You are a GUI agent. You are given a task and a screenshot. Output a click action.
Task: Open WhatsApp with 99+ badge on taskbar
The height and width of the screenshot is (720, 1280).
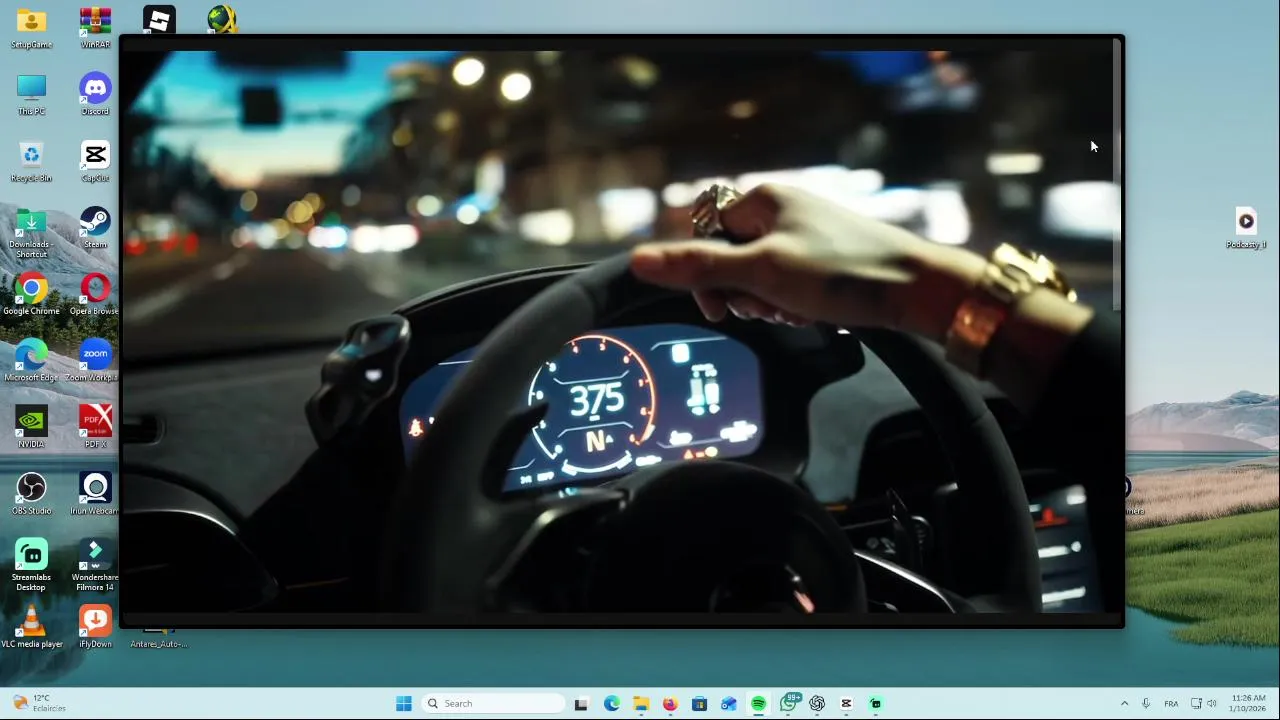[x=789, y=703]
